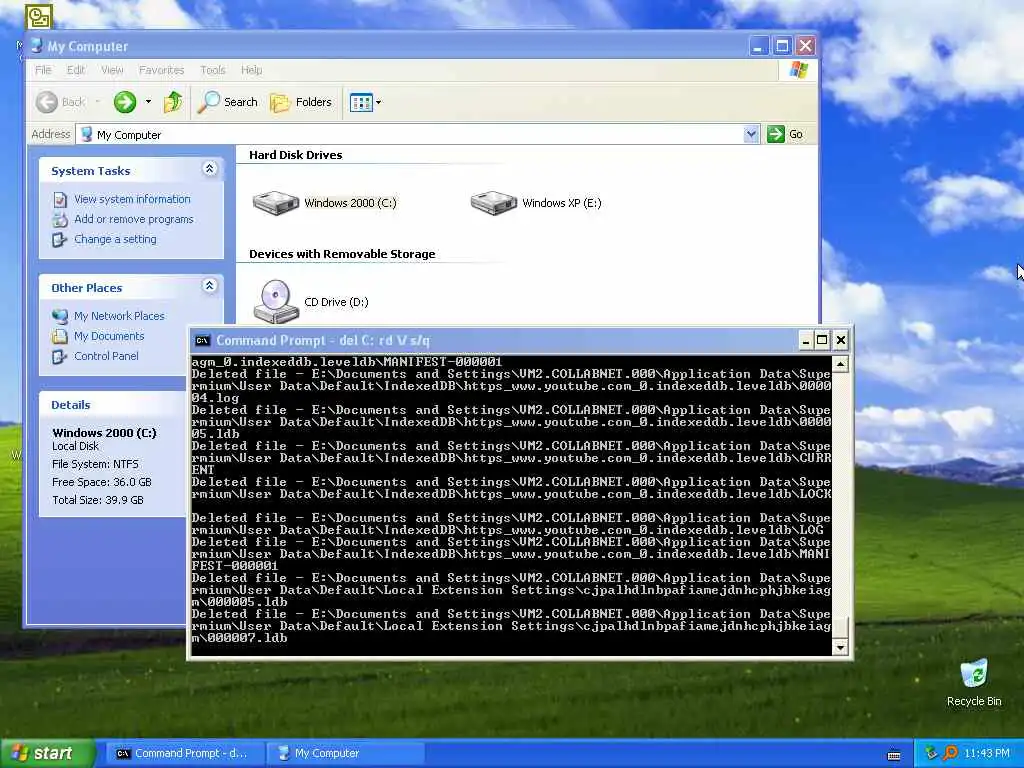Click the keyboard icon on taskbar
The image size is (1024, 768).
[894, 755]
